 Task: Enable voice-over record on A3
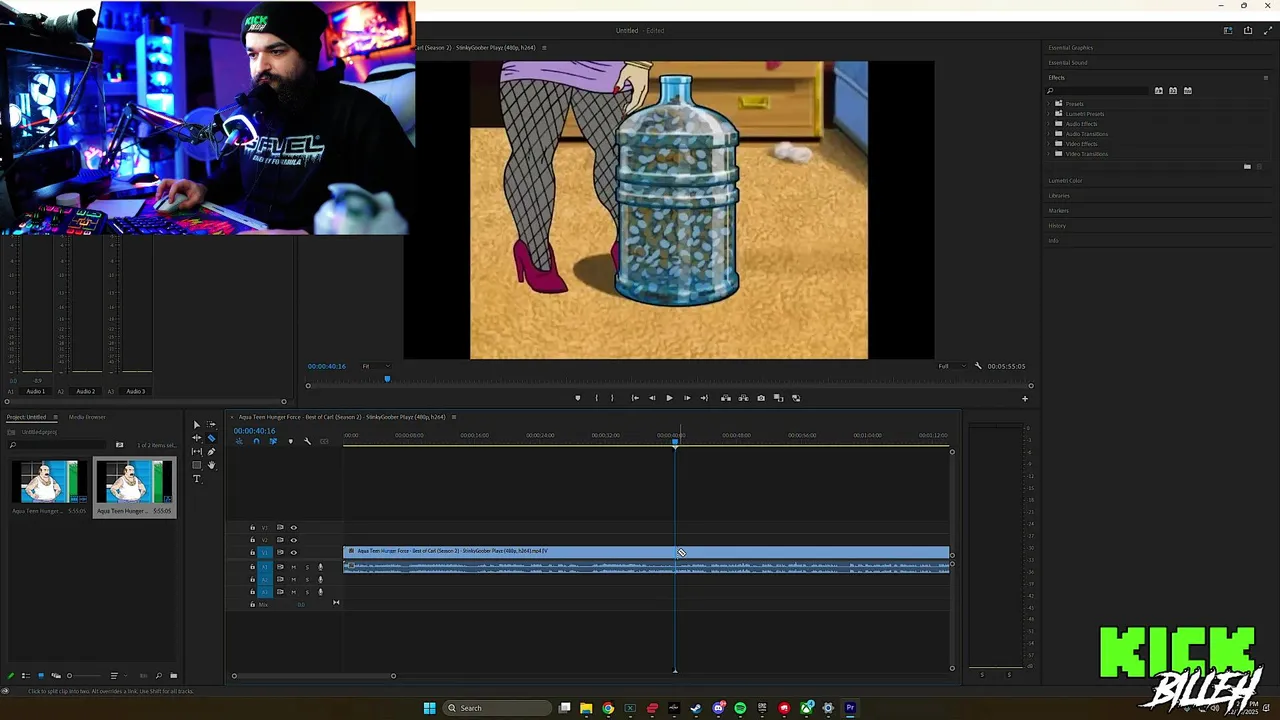click(x=320, y=592)
